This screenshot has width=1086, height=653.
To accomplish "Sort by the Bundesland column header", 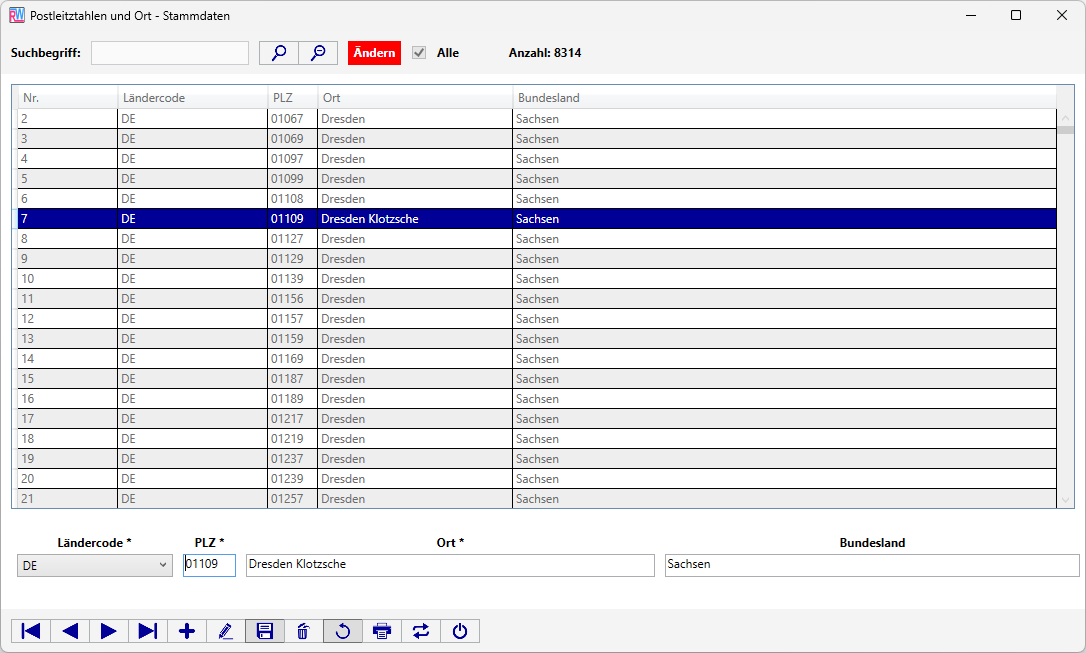I will pos(784,98).
